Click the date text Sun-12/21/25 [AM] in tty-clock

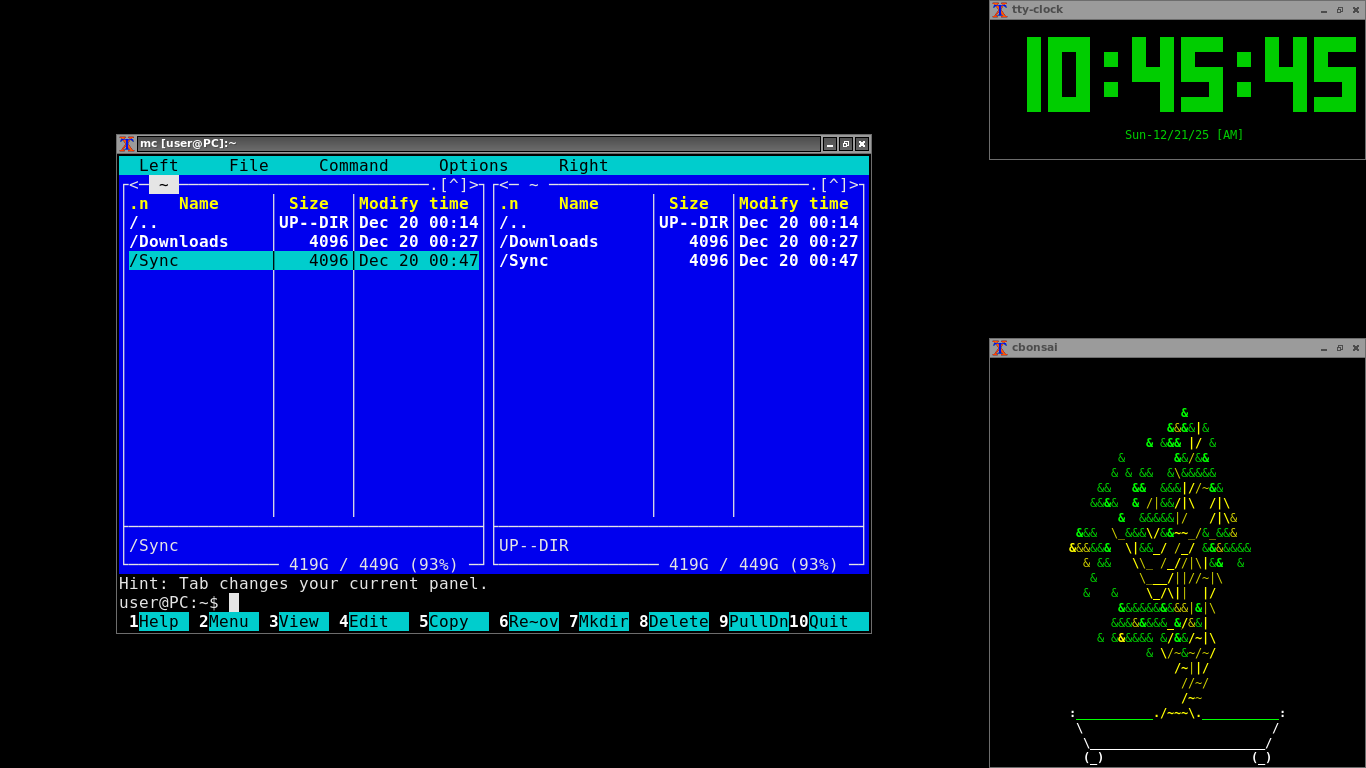1184,135
